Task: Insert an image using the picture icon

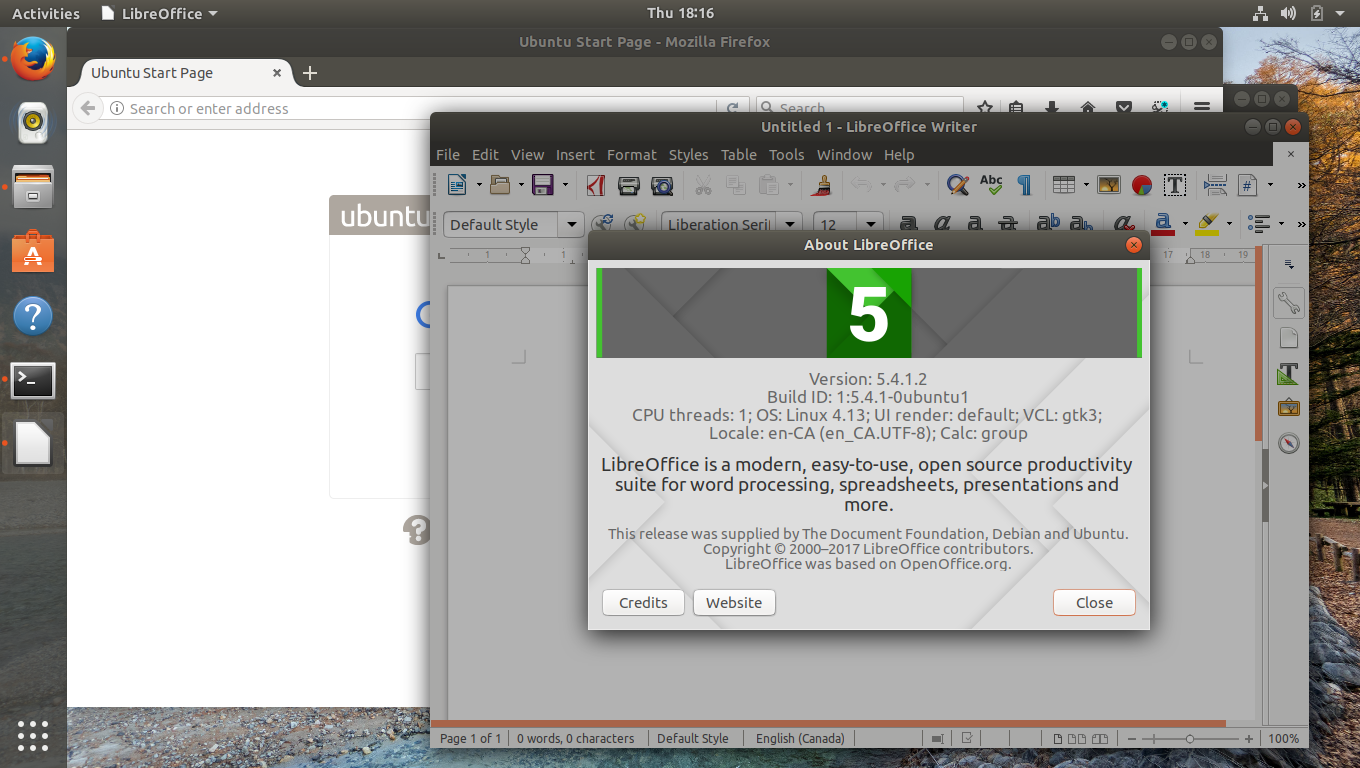Action: tap(1108, 185)
